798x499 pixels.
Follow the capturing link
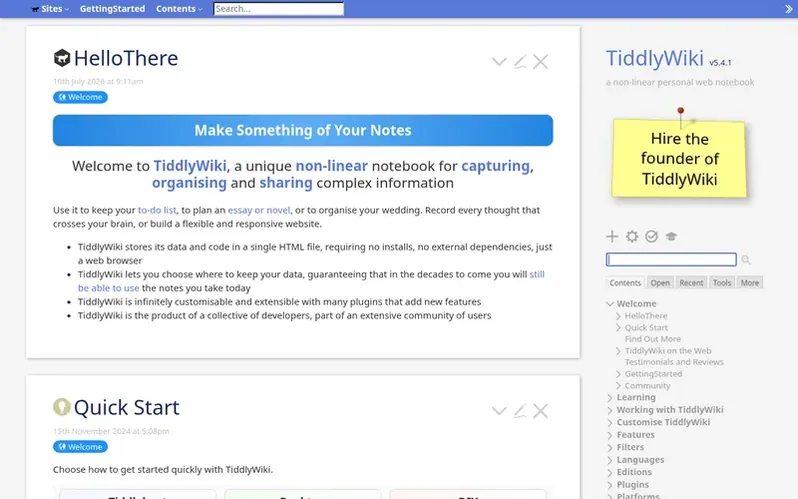point(495,166)
